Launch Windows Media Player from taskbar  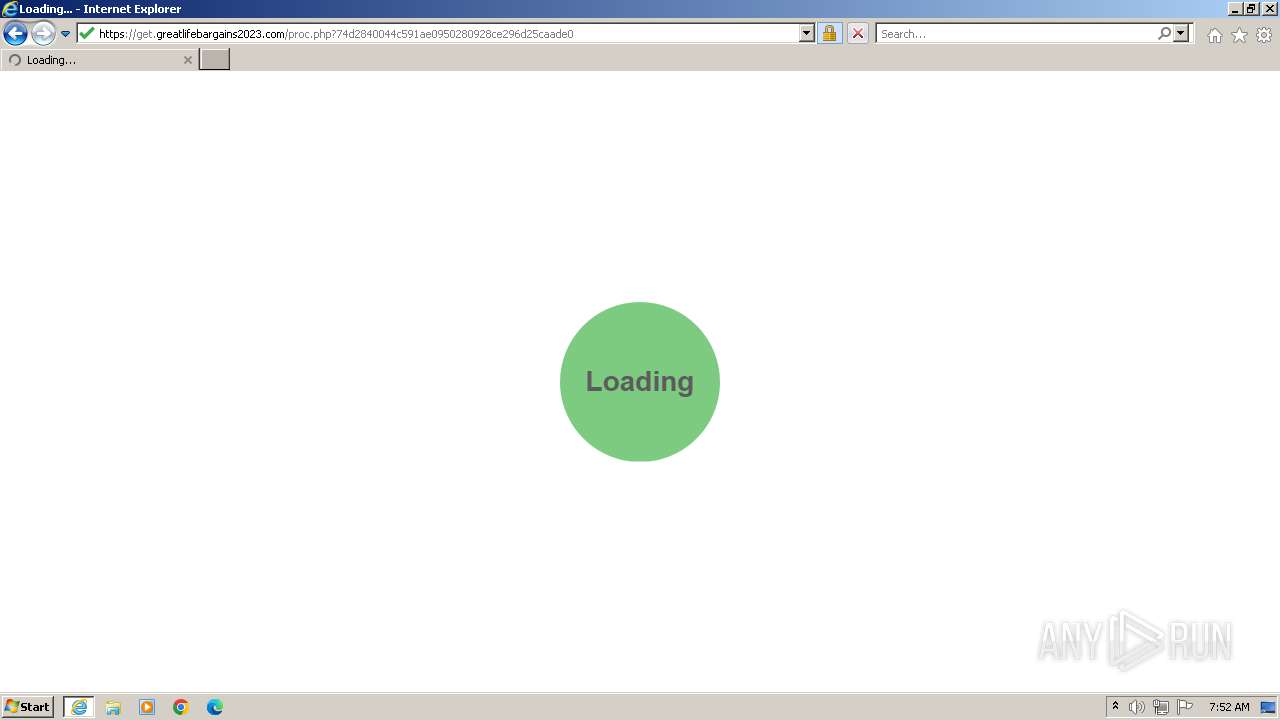click(x=147, y=707)
